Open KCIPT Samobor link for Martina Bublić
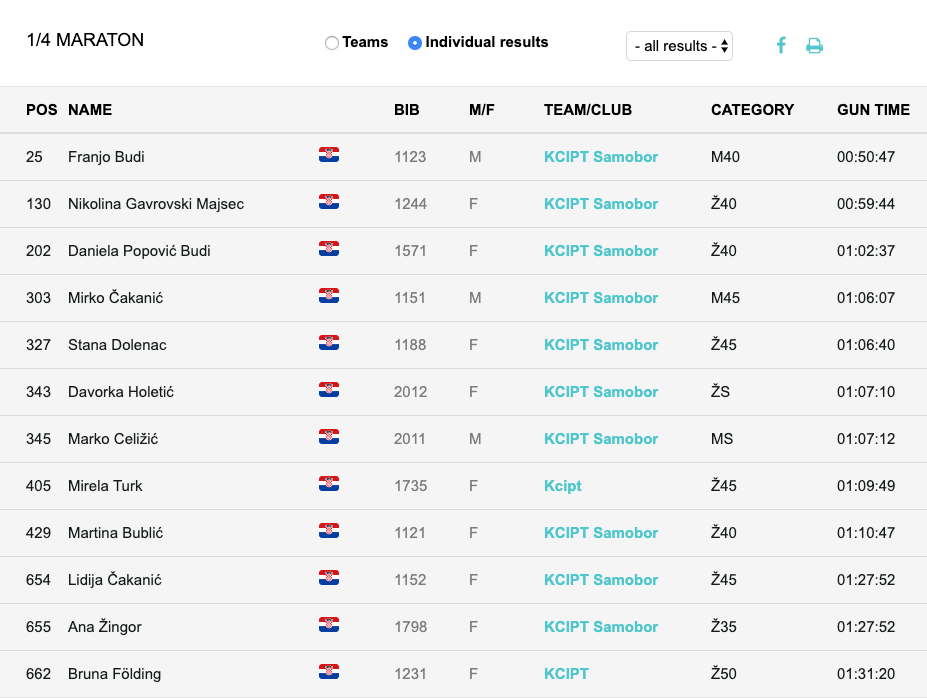 (x=601, y=533)
